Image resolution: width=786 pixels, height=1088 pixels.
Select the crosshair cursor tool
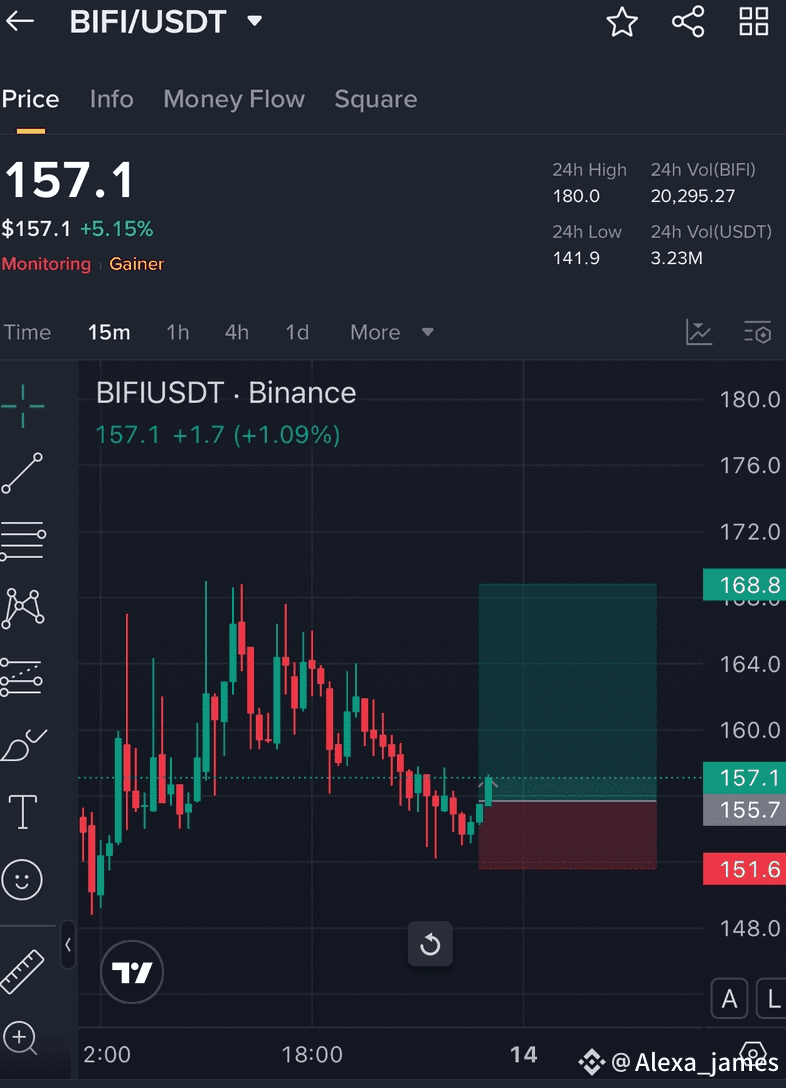(x=23, y=406)
